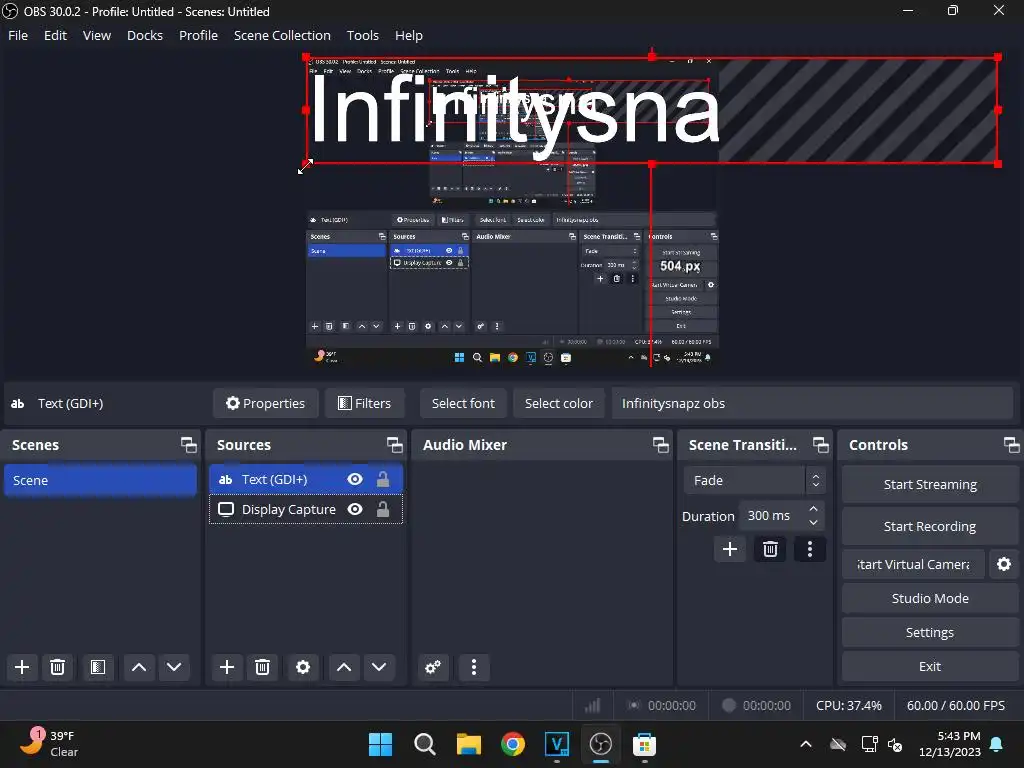This screenshot has width=1024, height=768.
Task: Open the Help menu
Action: click(409, 35)
